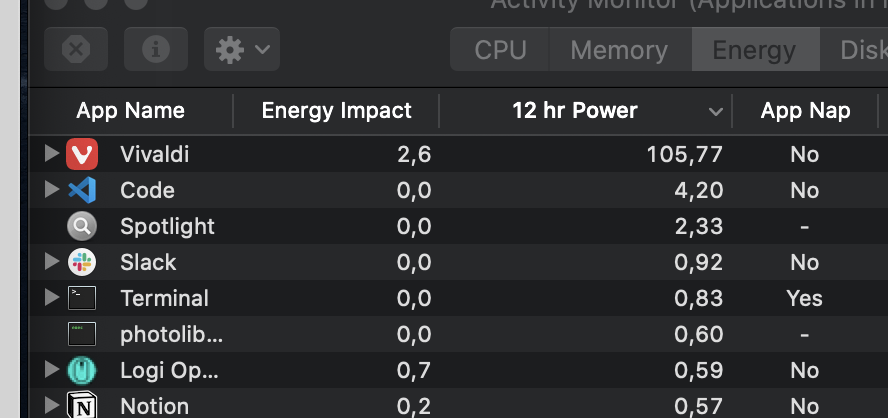
Task: Switch to the CPU tab
Action: pyautogui.click(x=500, y=50)
